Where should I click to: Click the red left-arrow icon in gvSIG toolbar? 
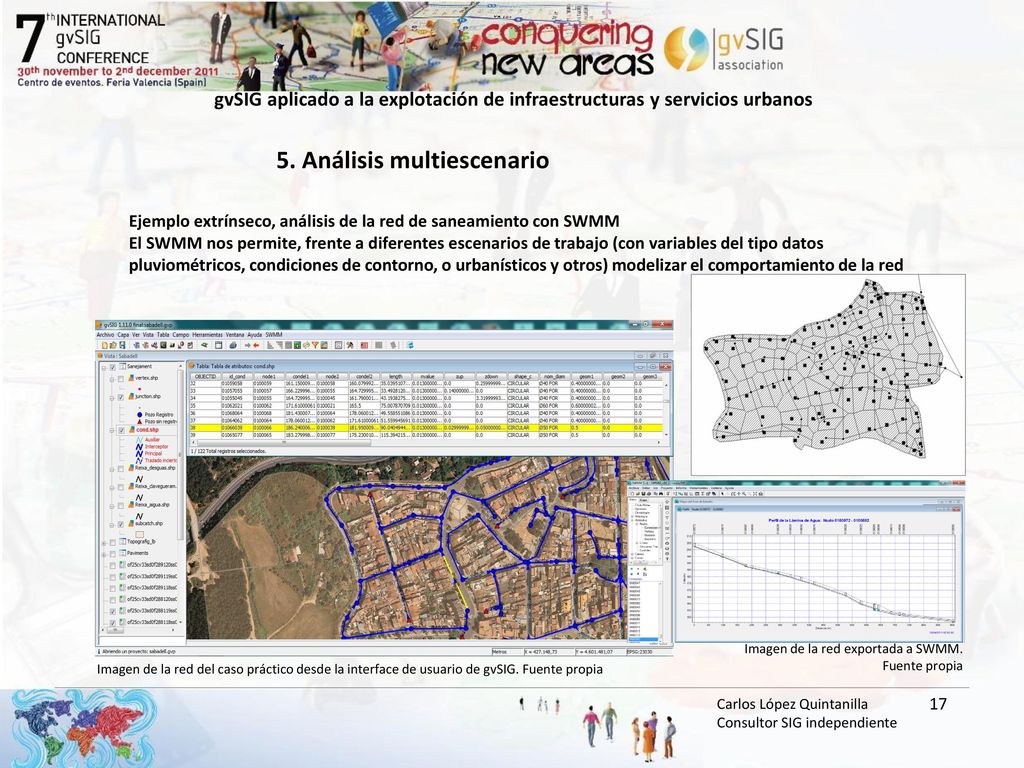tap(256, 345)
